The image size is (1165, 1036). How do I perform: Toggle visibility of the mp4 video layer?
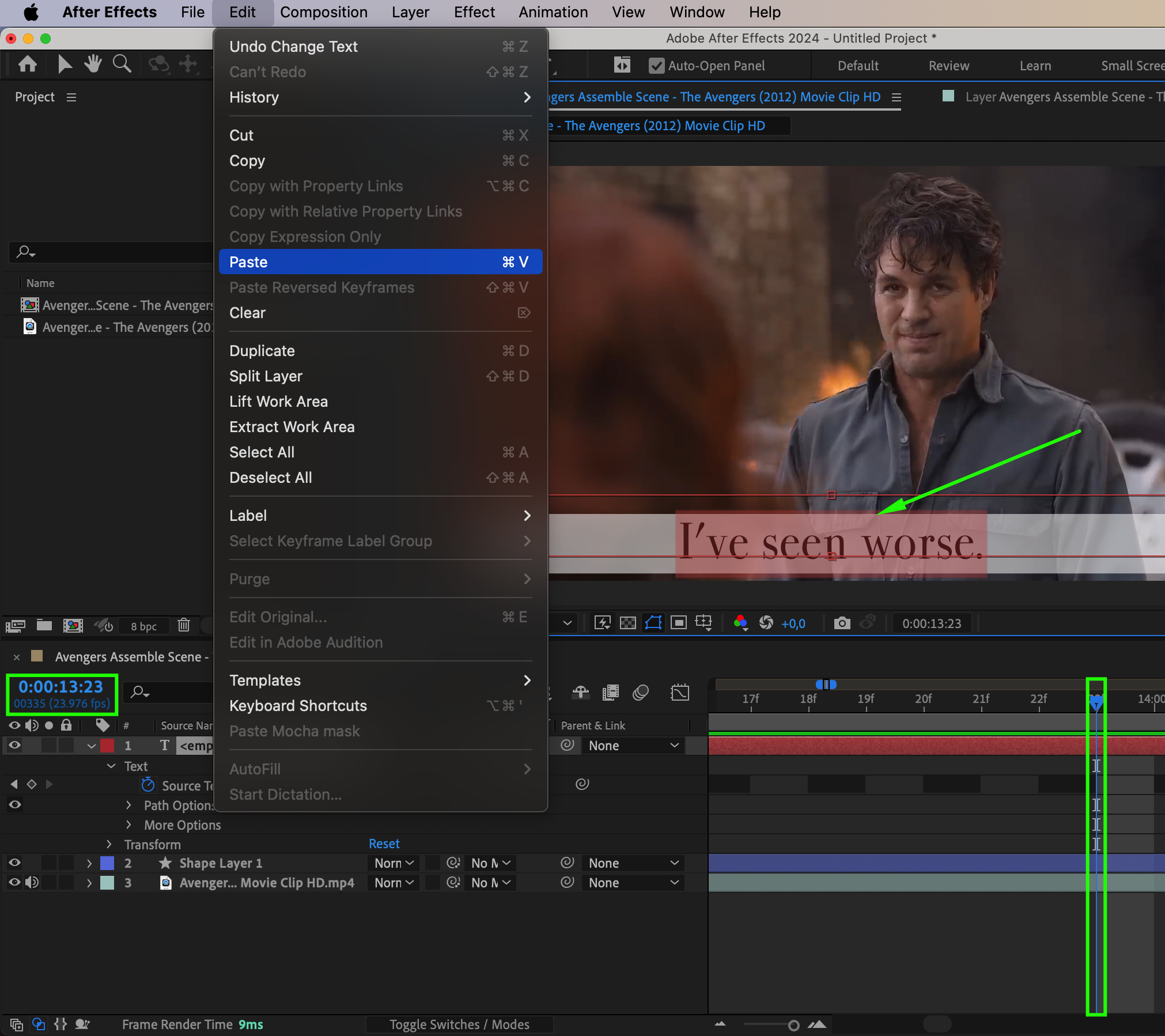14,882
